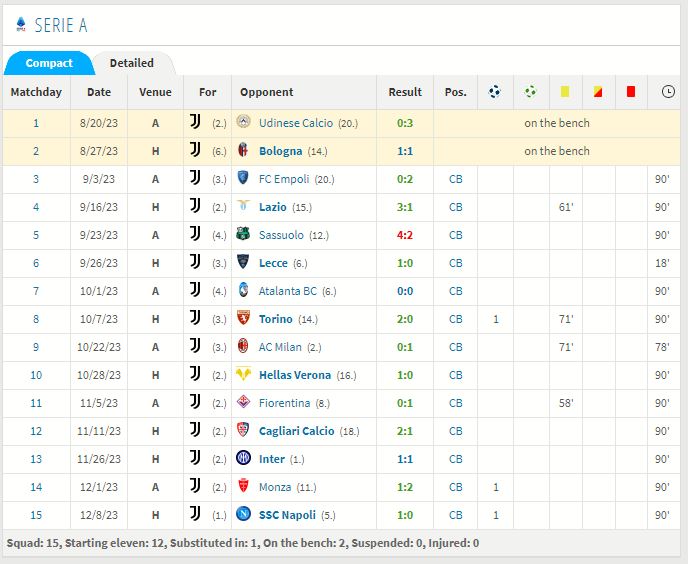Click the red card column icon
Screen dimensions: 688x564
tap(631, 92)
